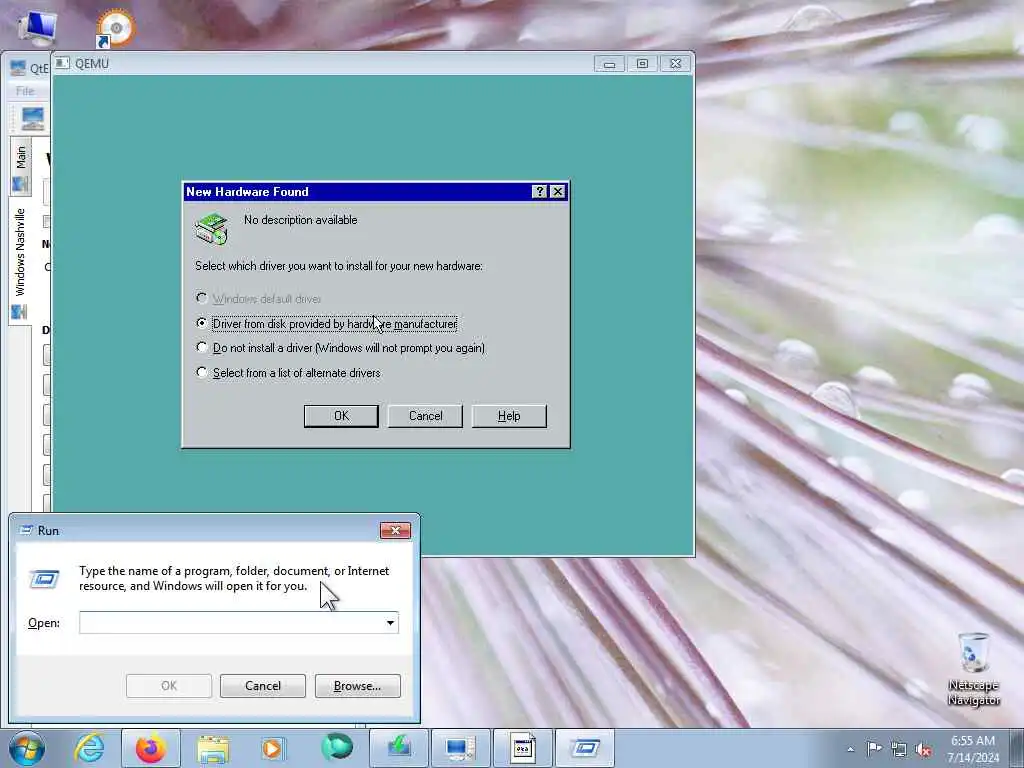Open Firefox from the taskbar
The height and width of the screenshot is (768, 1024).
(151, 748)
